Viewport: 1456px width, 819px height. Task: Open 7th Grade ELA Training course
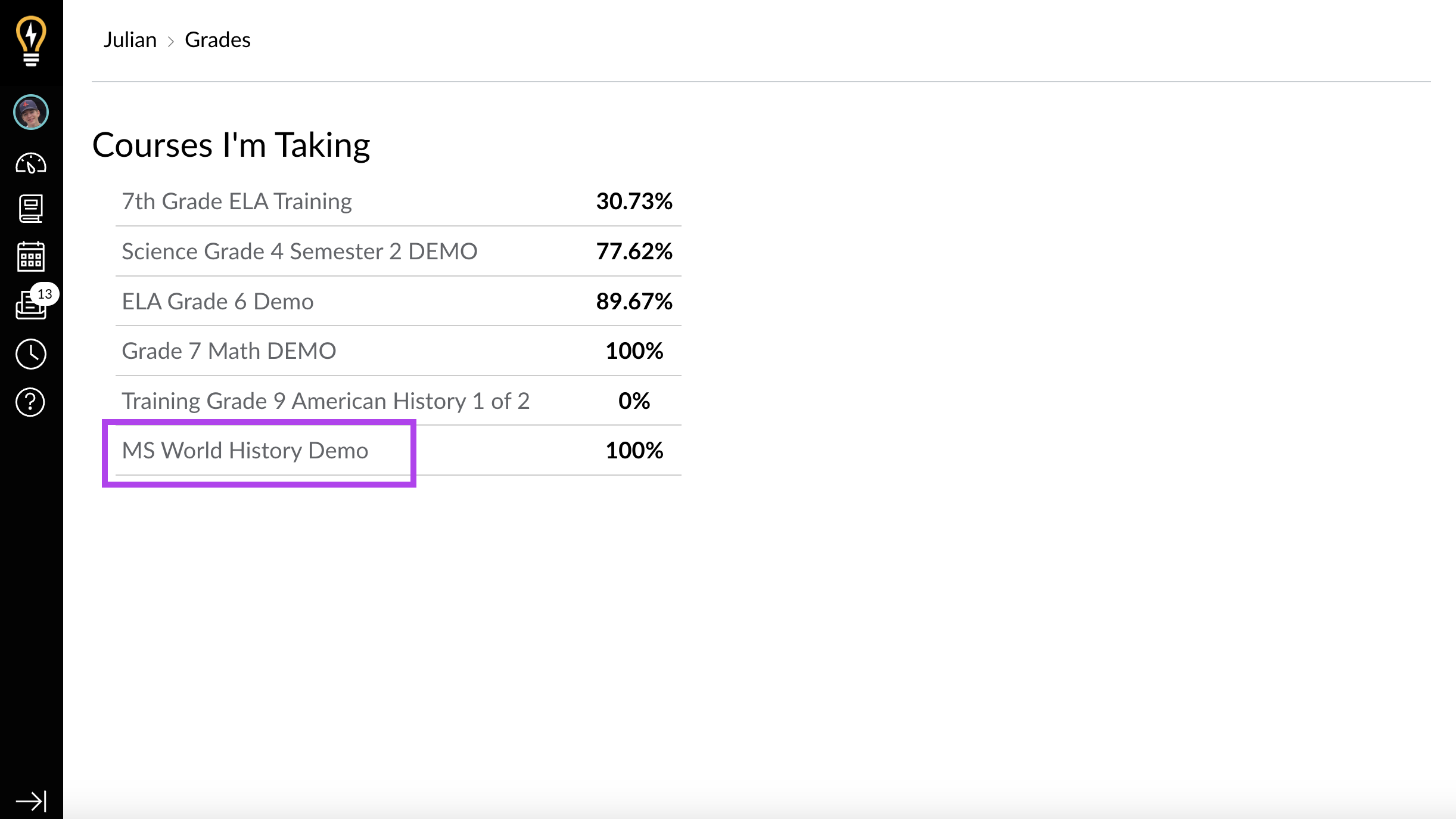[237, 201]
